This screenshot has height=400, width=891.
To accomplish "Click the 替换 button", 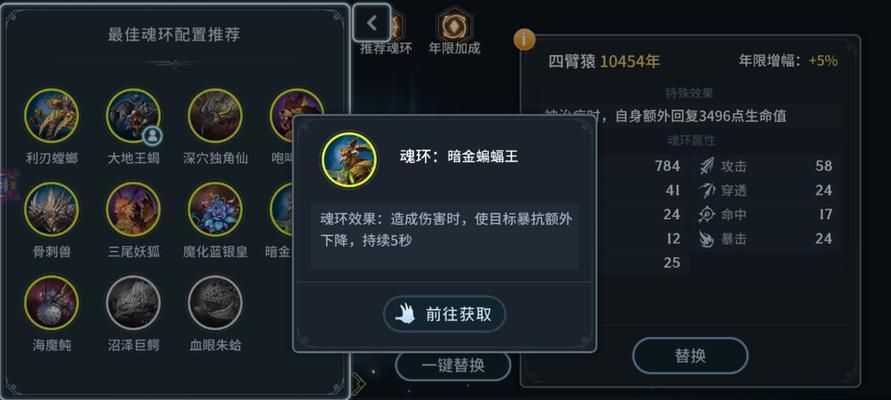I will pyautogui.click(x=690, y=356).
